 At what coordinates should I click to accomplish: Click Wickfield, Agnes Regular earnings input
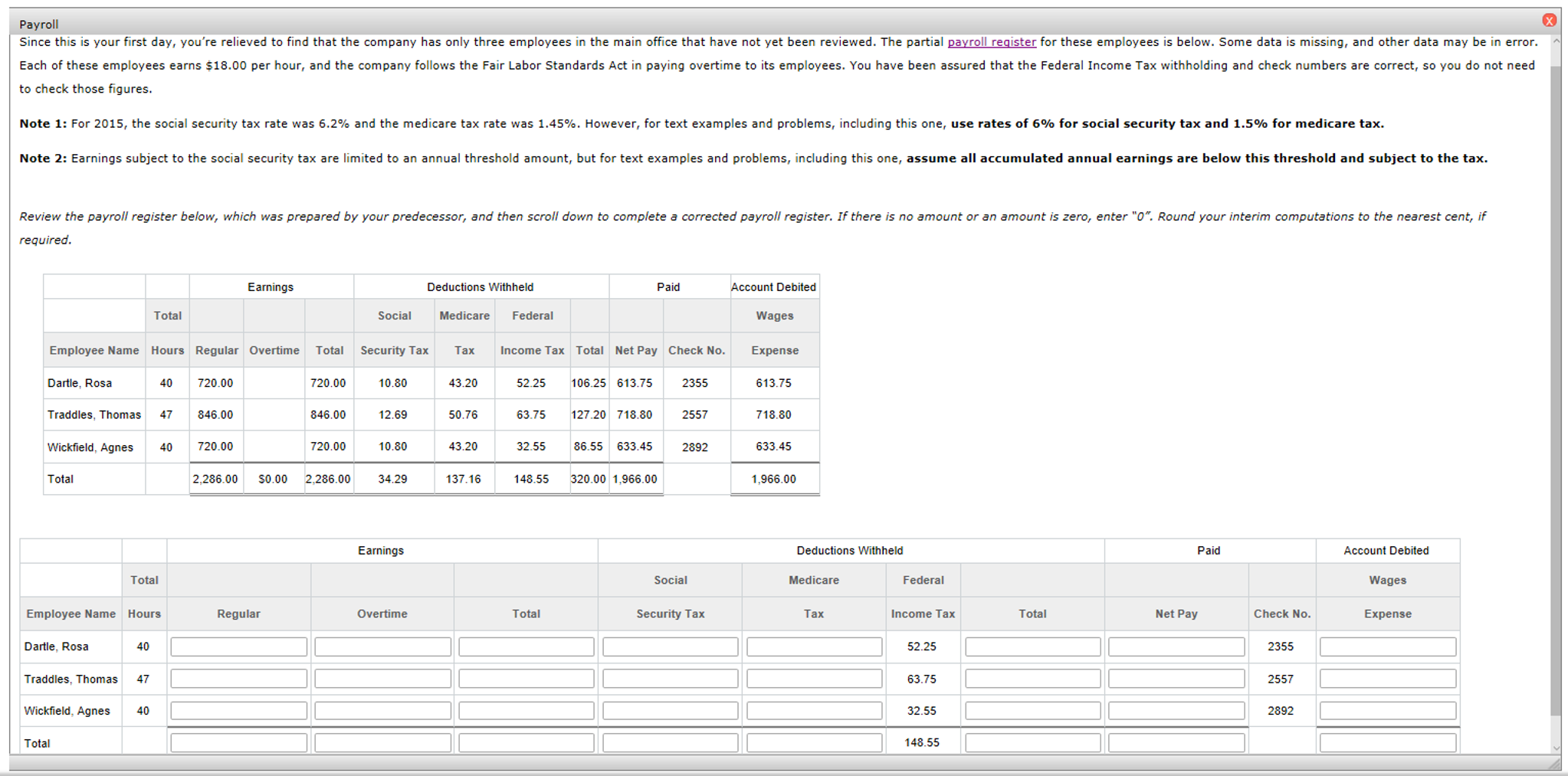pos(238,711)
